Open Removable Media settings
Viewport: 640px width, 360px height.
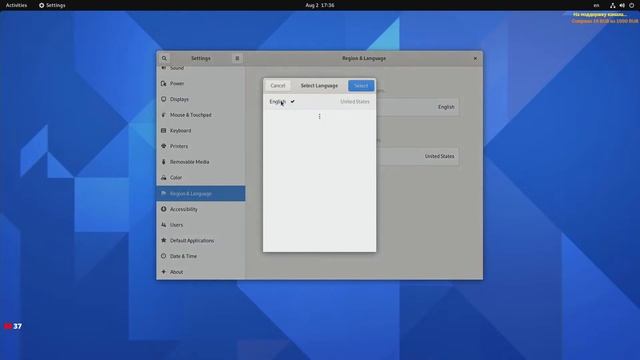201,162
